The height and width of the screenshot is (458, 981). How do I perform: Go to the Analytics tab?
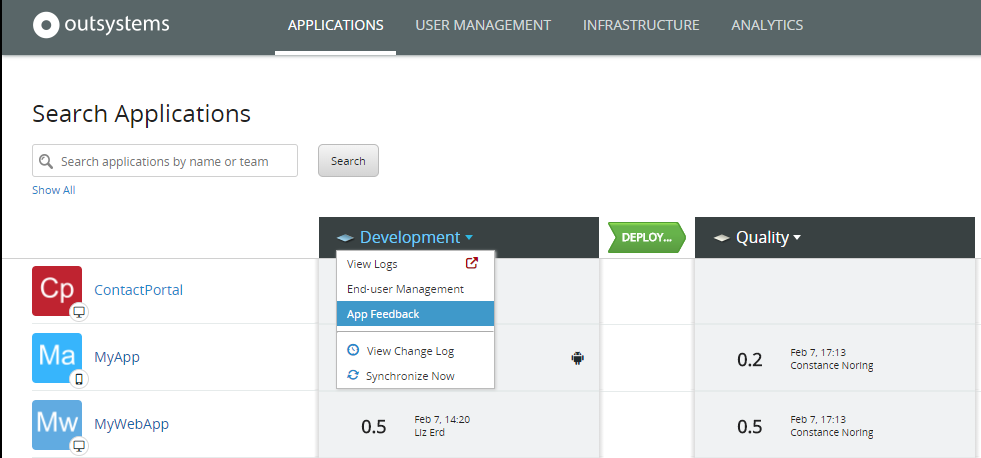767,25
